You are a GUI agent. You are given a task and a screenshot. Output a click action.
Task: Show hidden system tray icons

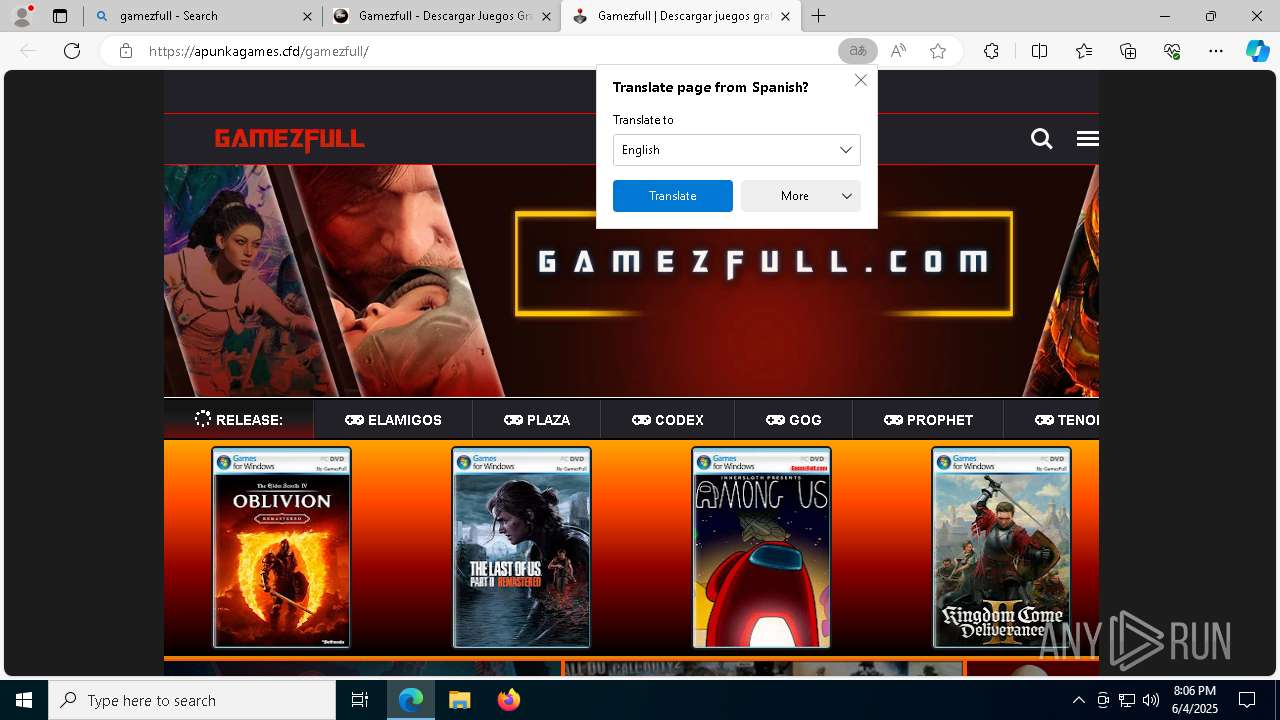1078,700
